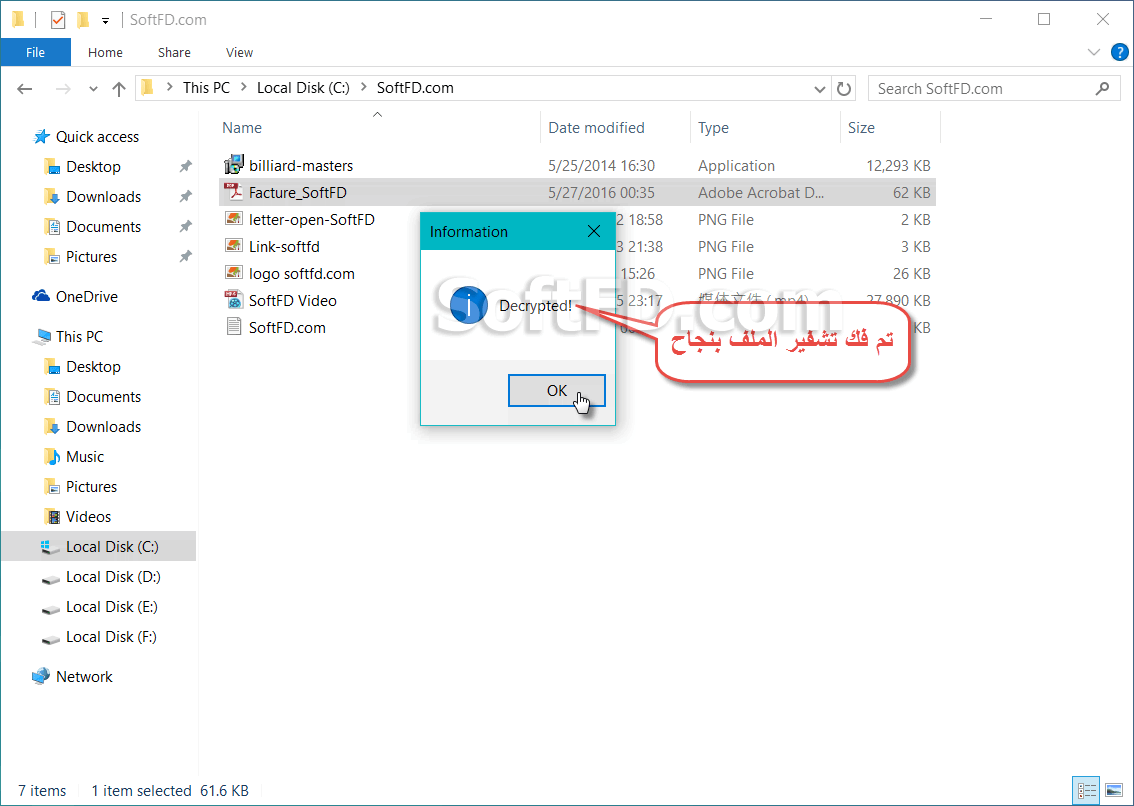Open Local Disk (E:) in navigation pane
This screenshot has width=1134, height=806.
coord(111,606)
